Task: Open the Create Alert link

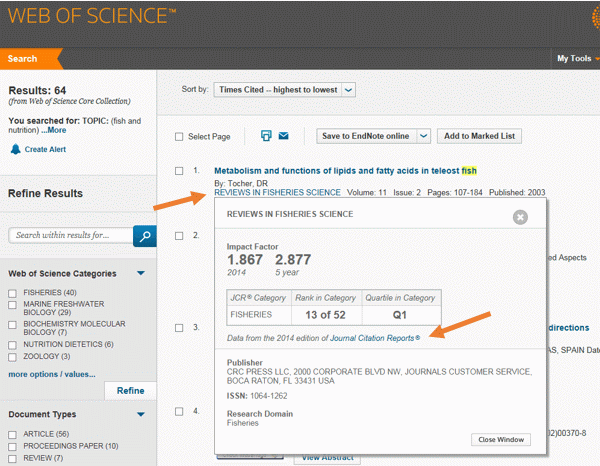Action: (45, 149)
